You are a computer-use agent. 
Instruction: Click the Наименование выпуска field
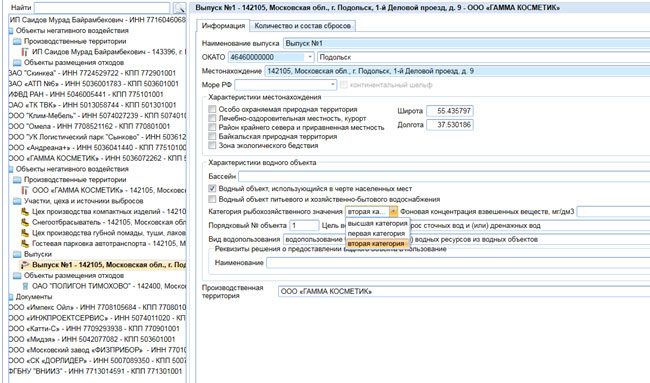[466, 43]
